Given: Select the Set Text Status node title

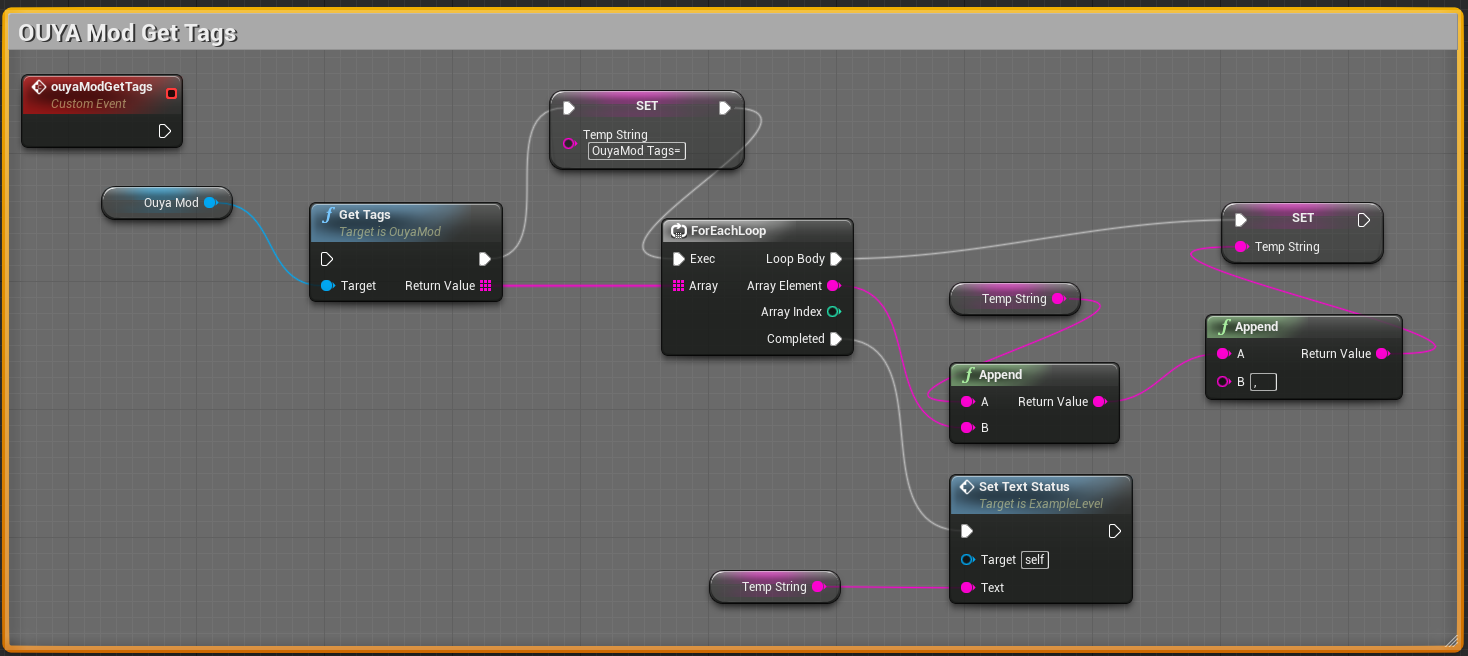Looking at the screenshot, I should [1024, 487].
